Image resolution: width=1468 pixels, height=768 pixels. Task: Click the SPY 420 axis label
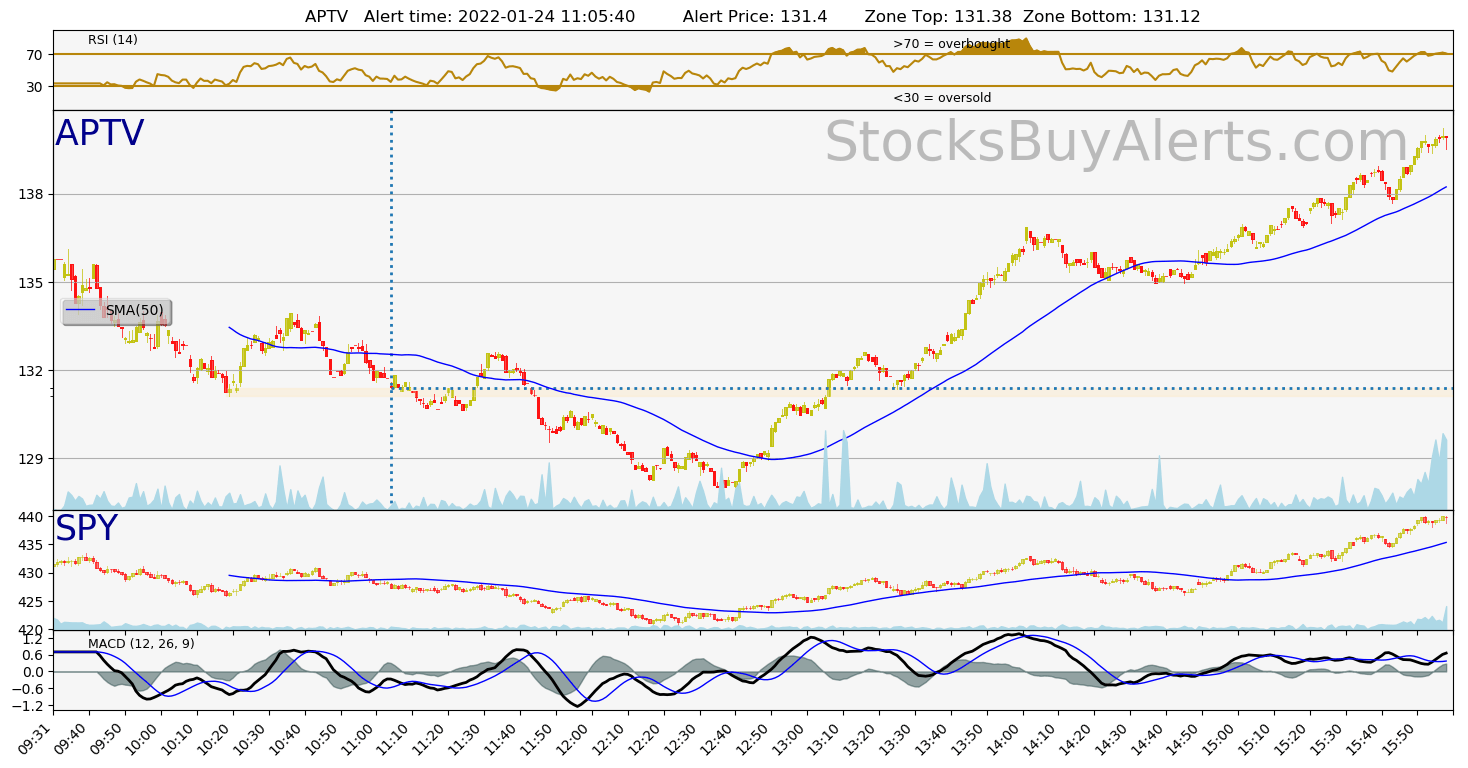pos(33,630)
